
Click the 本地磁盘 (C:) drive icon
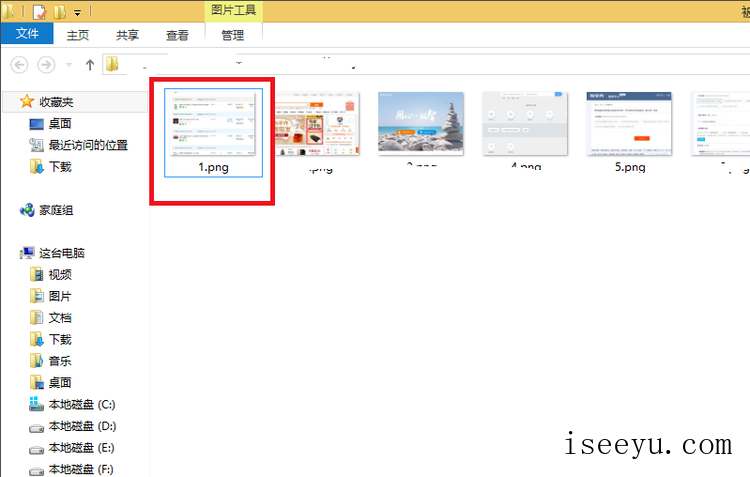[36, 404]
